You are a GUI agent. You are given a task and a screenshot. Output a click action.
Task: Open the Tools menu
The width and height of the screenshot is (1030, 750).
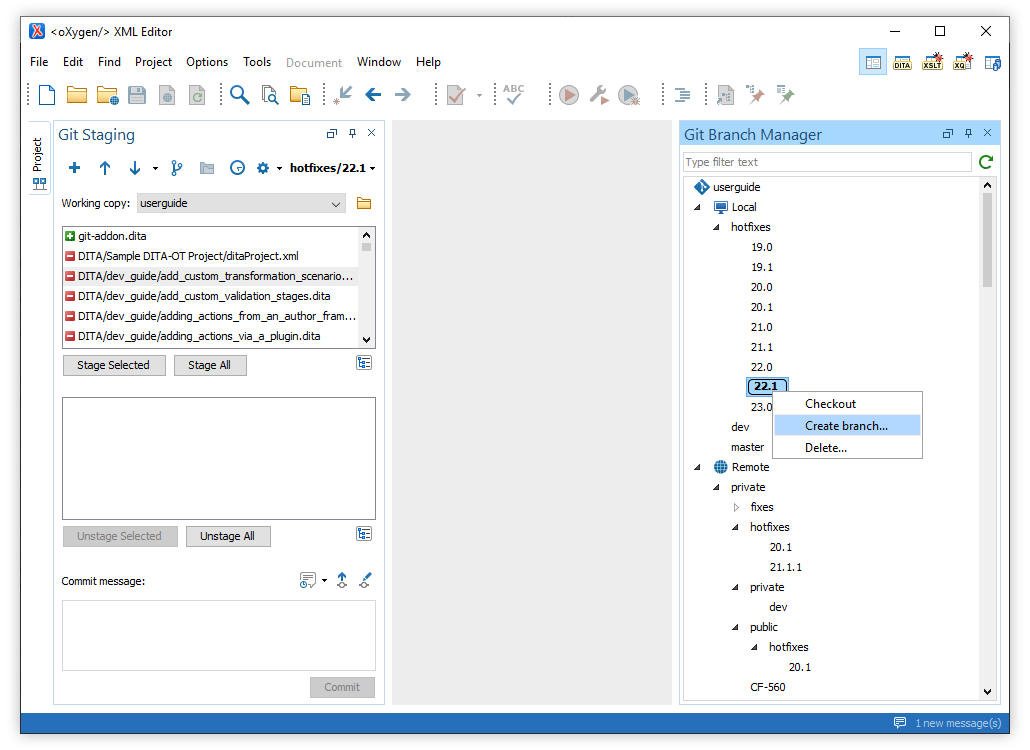(257, 62)
